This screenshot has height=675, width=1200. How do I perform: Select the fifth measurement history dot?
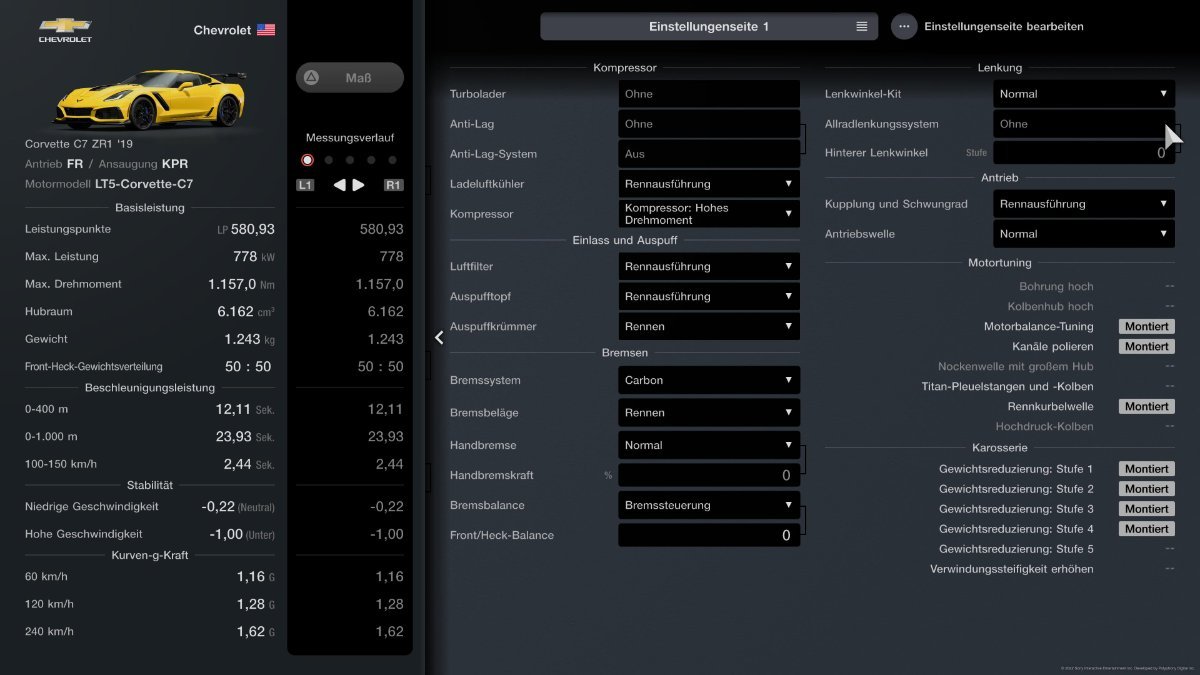tap(392, 160)
